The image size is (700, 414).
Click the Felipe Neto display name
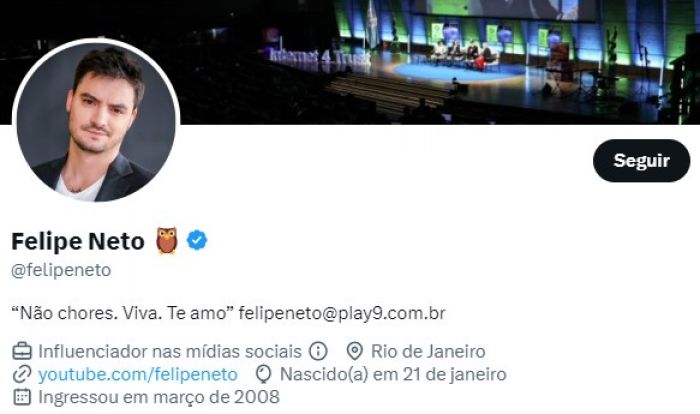click(78, 241)
